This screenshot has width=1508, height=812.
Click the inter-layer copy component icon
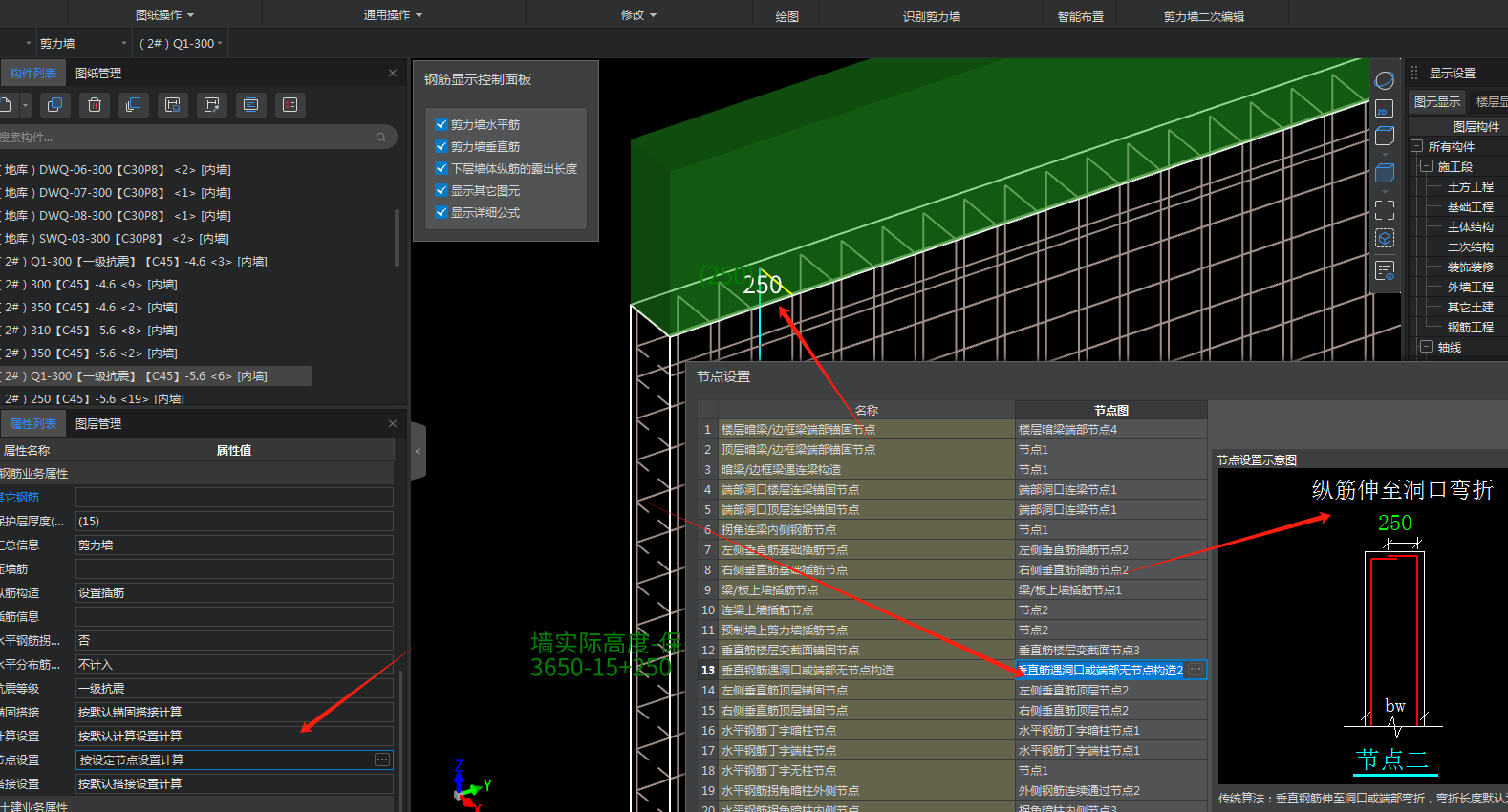pos(134,105)
